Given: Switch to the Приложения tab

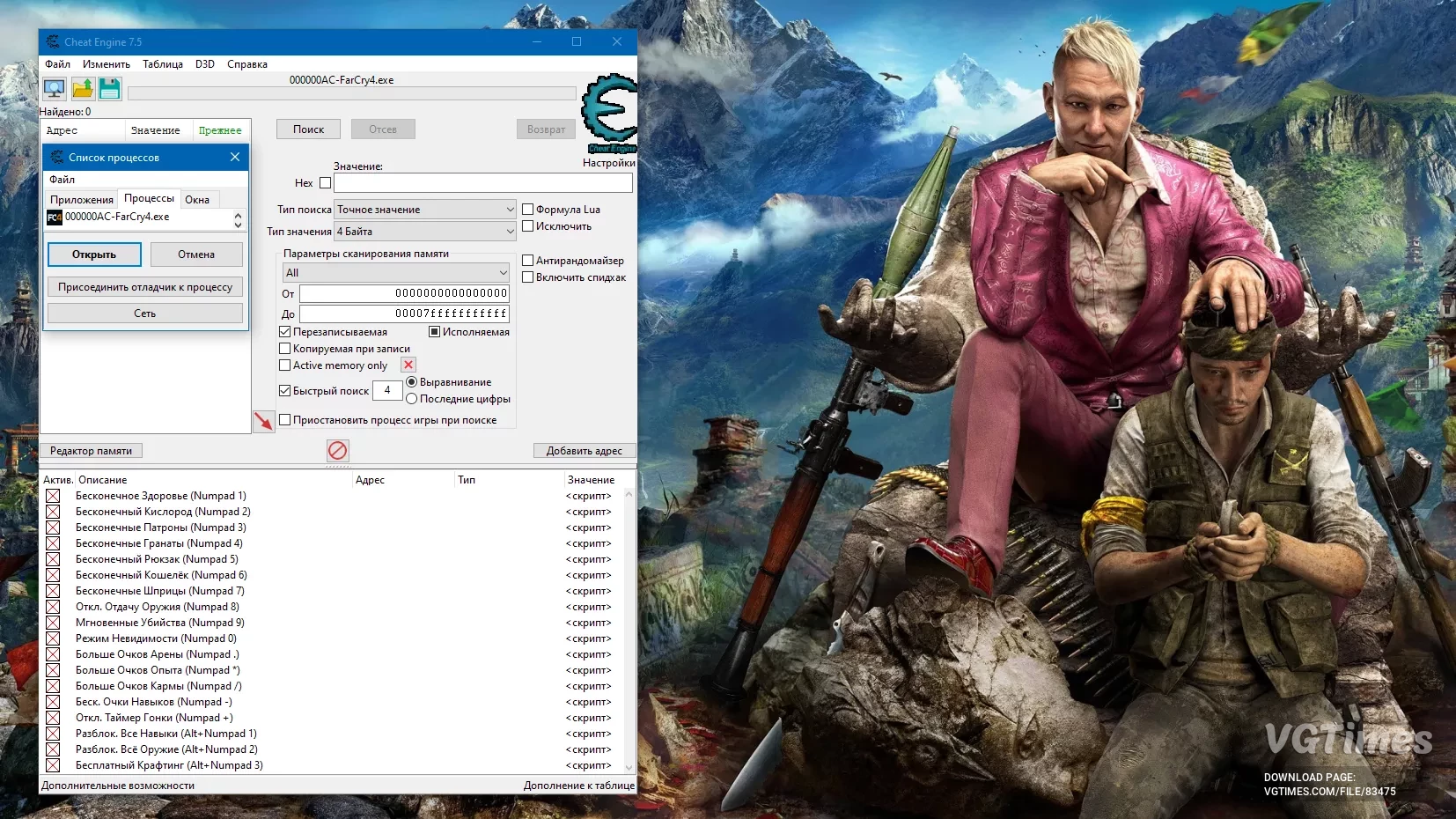Looking at the screenshot, I should click(82, 200).
